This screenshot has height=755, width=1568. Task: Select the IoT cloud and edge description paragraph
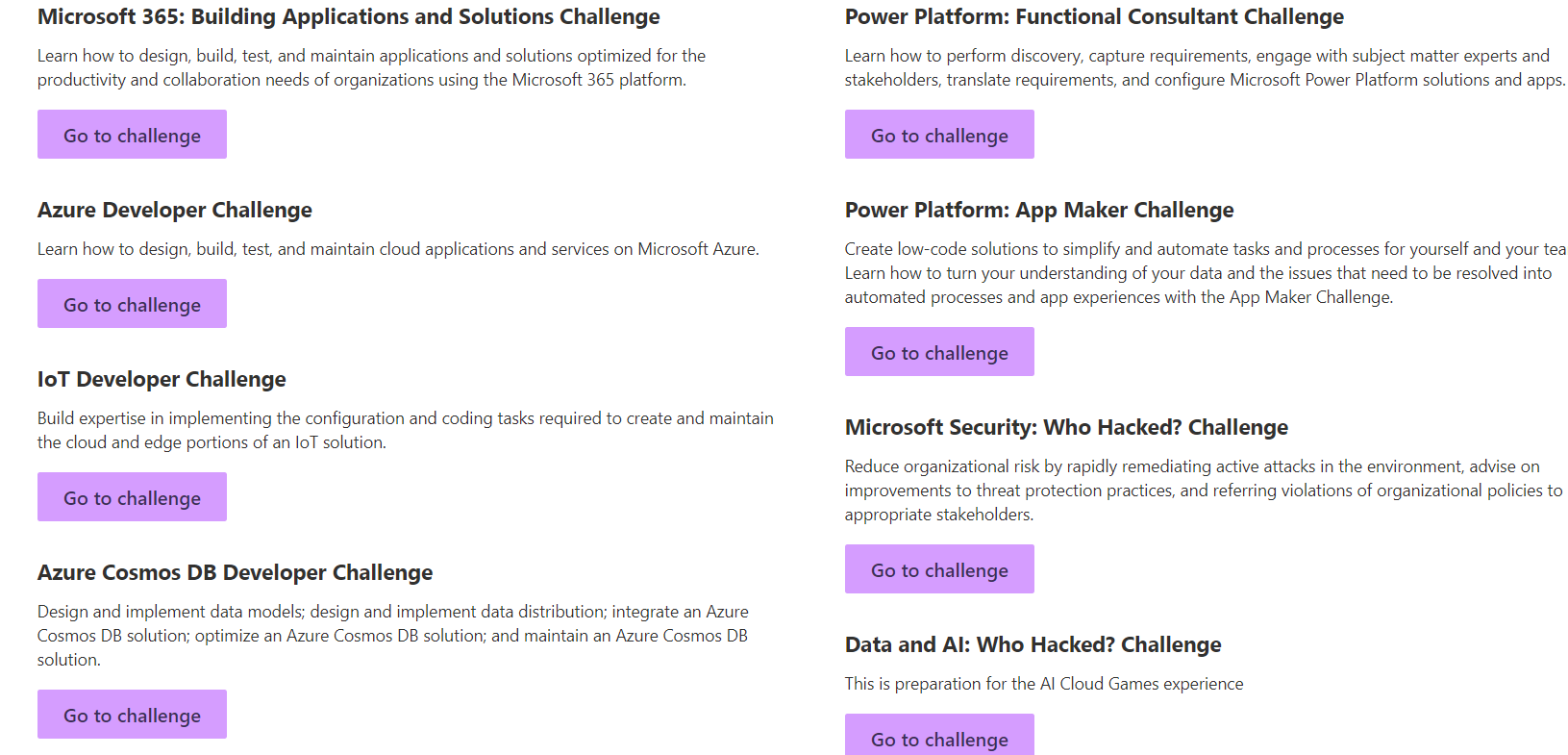[406, 430]
